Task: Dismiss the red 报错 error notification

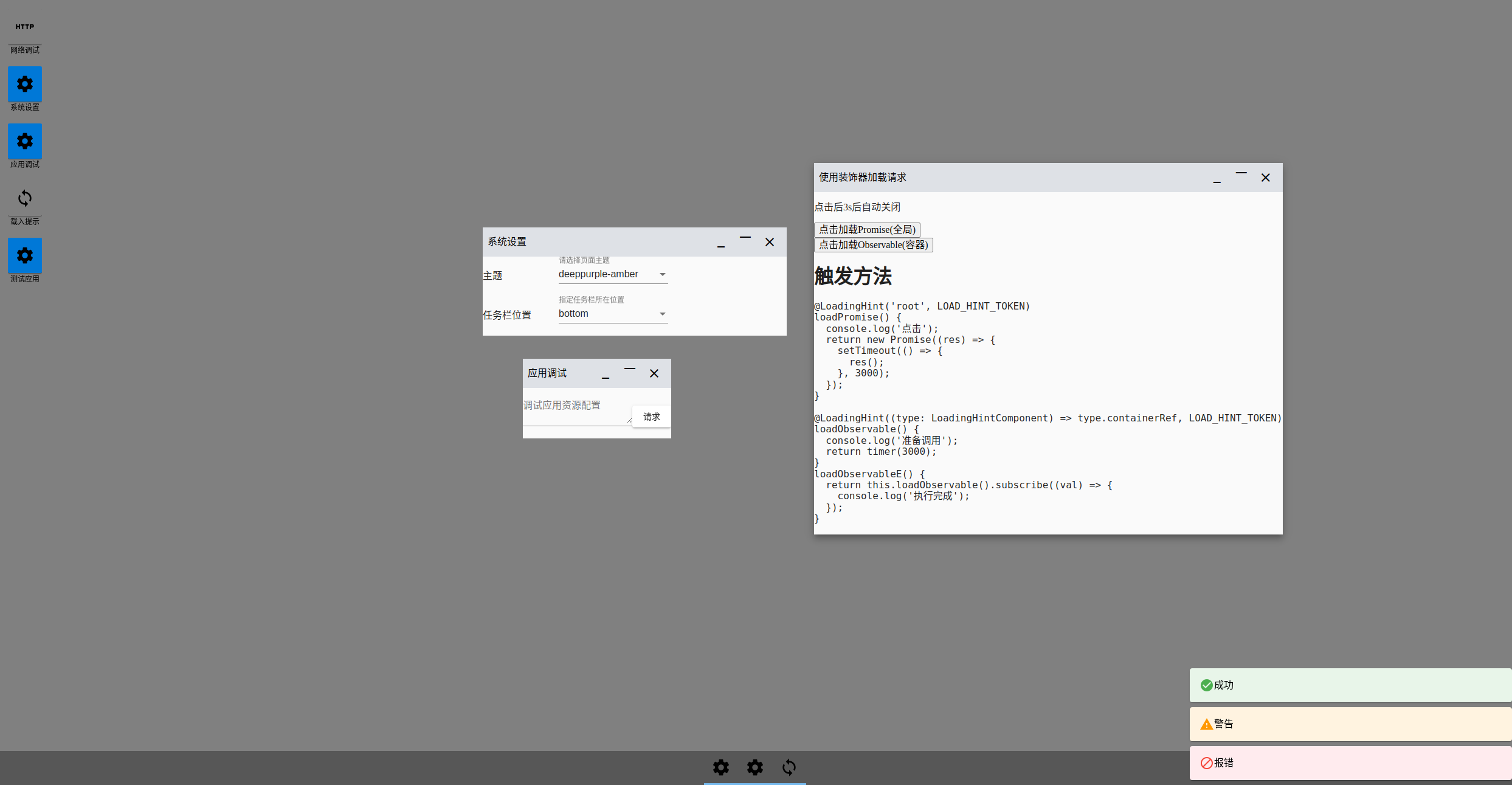Action: pos(1350,763)
